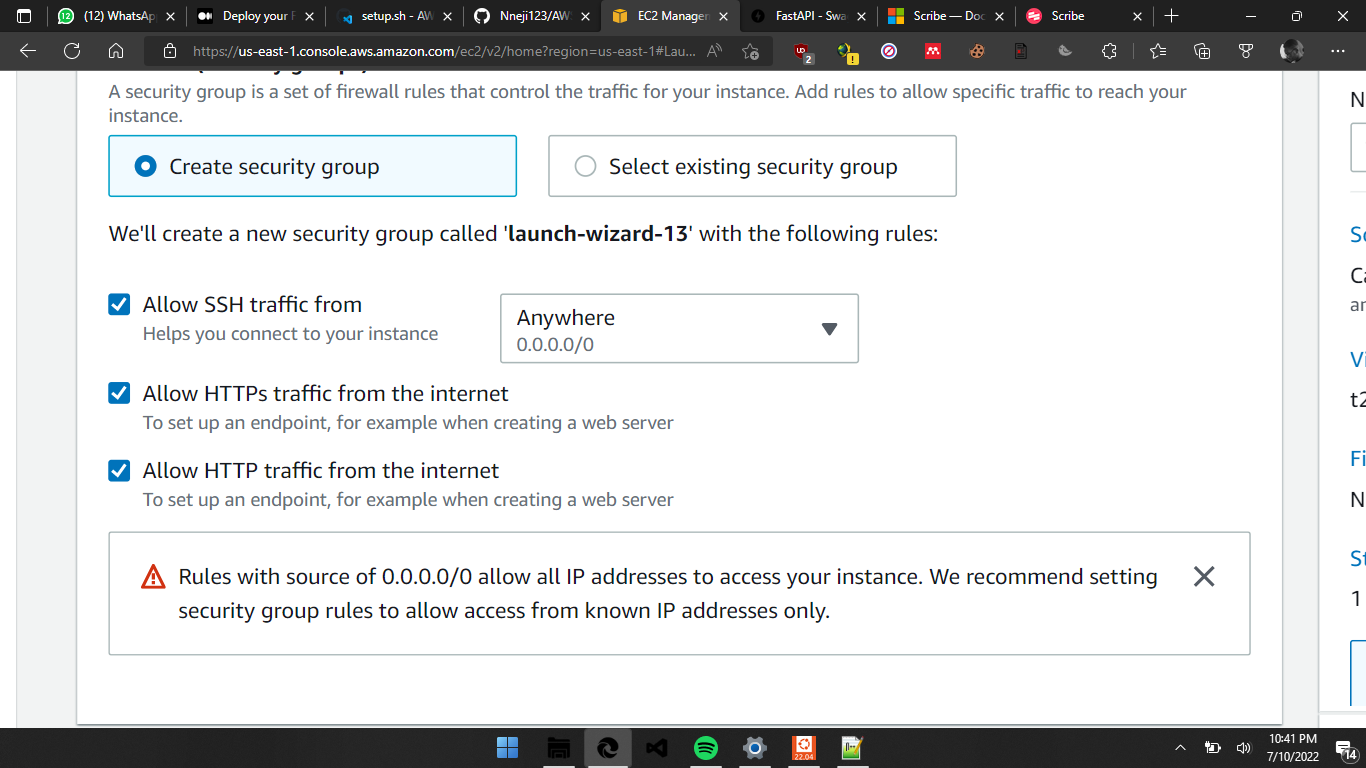Image resolution: width=1366 pixels, height=768 pixels.
Task: Open the Anywhere 0.0.0.0/0 source dropdown
Action: pyautogui.click(x=679, y=328)
